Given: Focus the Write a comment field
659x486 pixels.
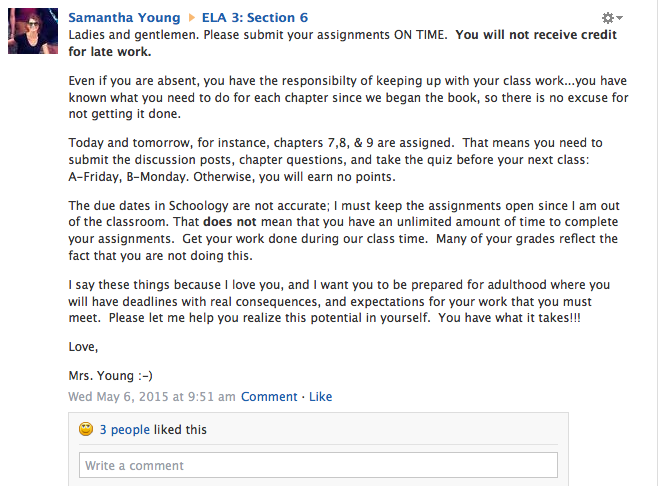Looking at the screenshot, I should 318,465.
